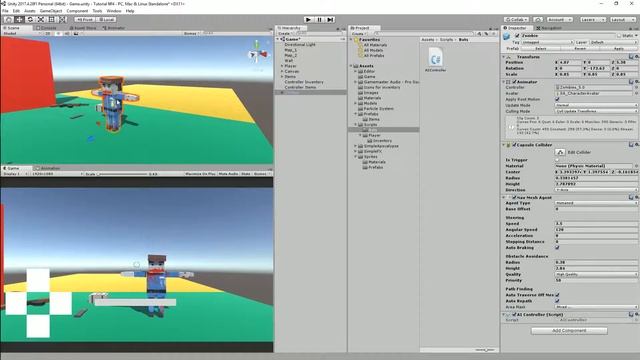640x360 pixels.
Task: Open the Update Mode dropdown
Action: pos(596,105)
